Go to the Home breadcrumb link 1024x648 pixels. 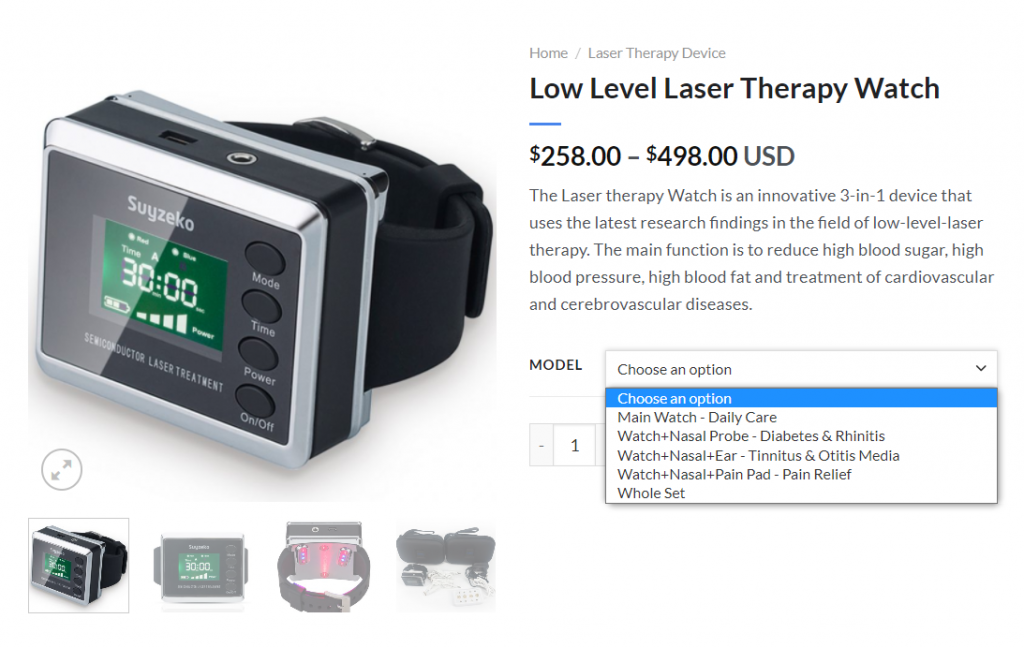548,53
